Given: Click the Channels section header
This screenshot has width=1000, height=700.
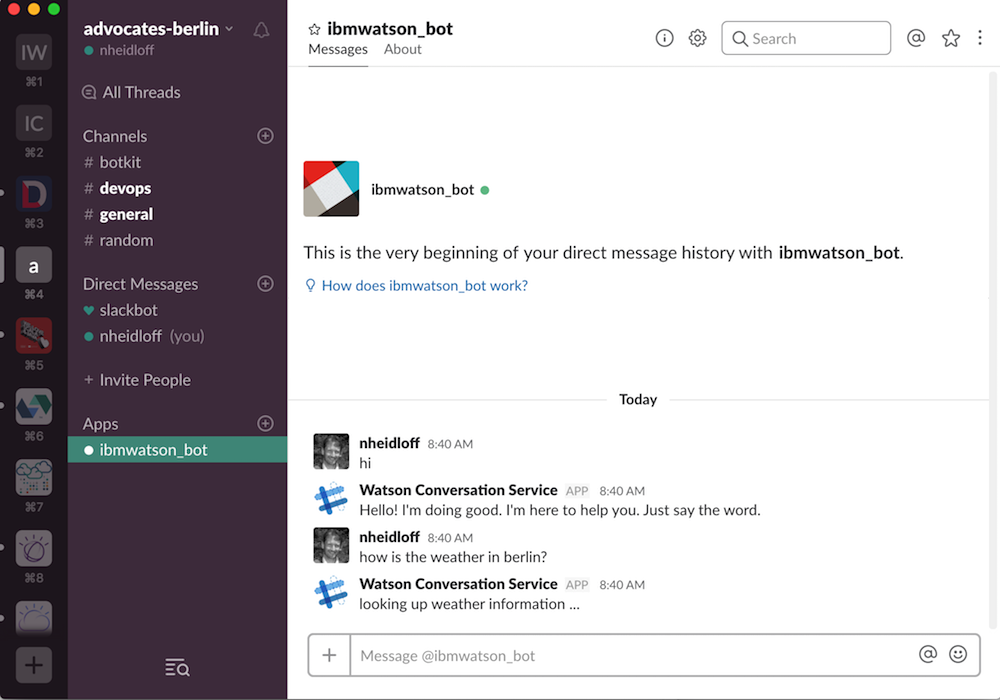Looking at the screenshot, I should click(x=115, y=136).
